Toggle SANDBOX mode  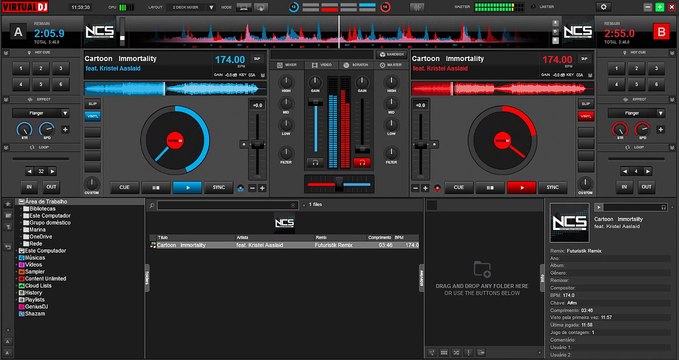(x=391, y=55)
